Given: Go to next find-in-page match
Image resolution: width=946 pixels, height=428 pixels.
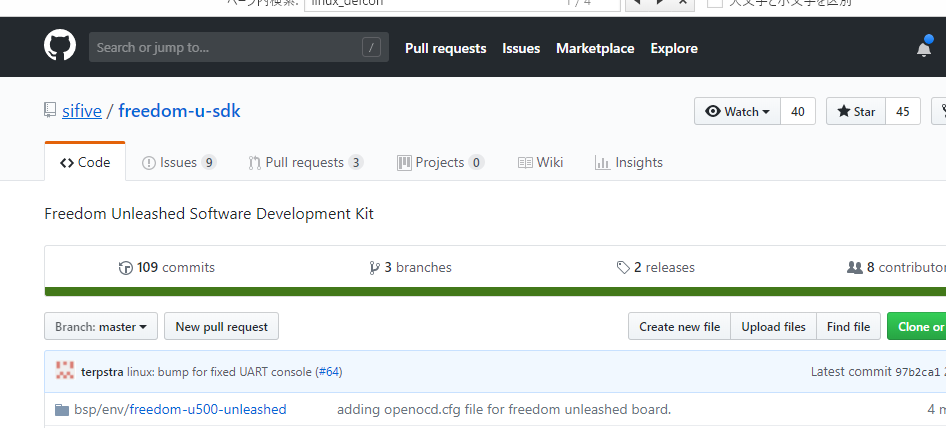Looking at the screenshot, I should 659,2.
